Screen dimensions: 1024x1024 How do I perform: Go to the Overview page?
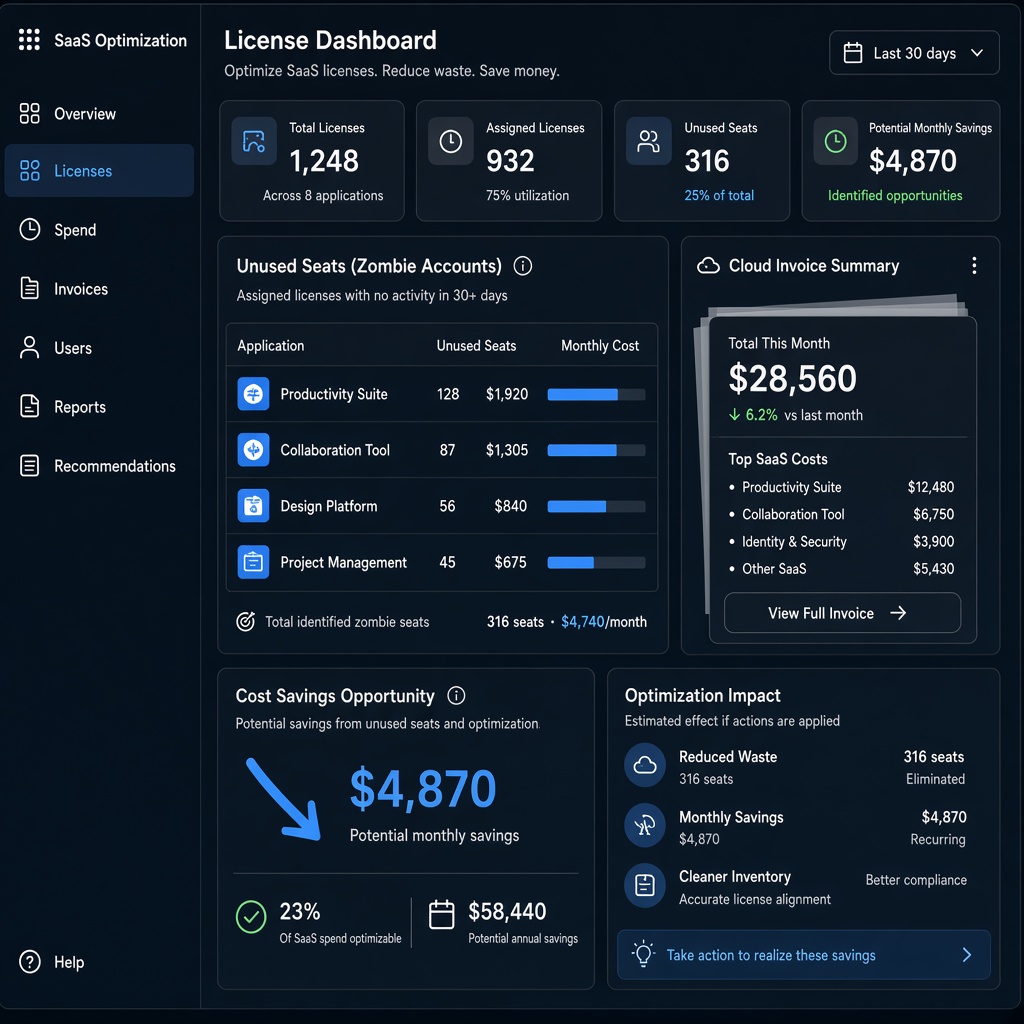(99, 114)
